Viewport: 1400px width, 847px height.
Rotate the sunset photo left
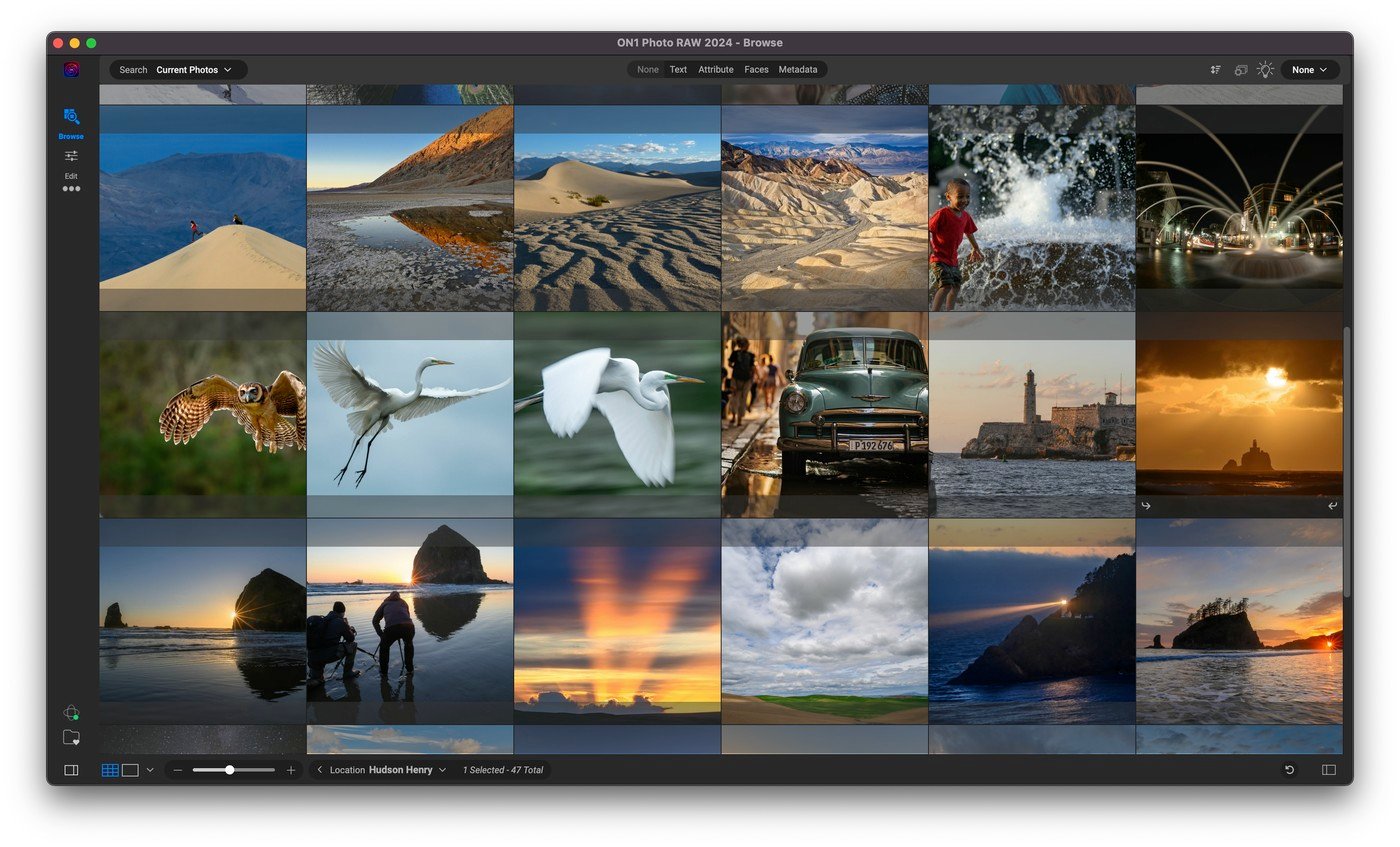[1146, 506]
